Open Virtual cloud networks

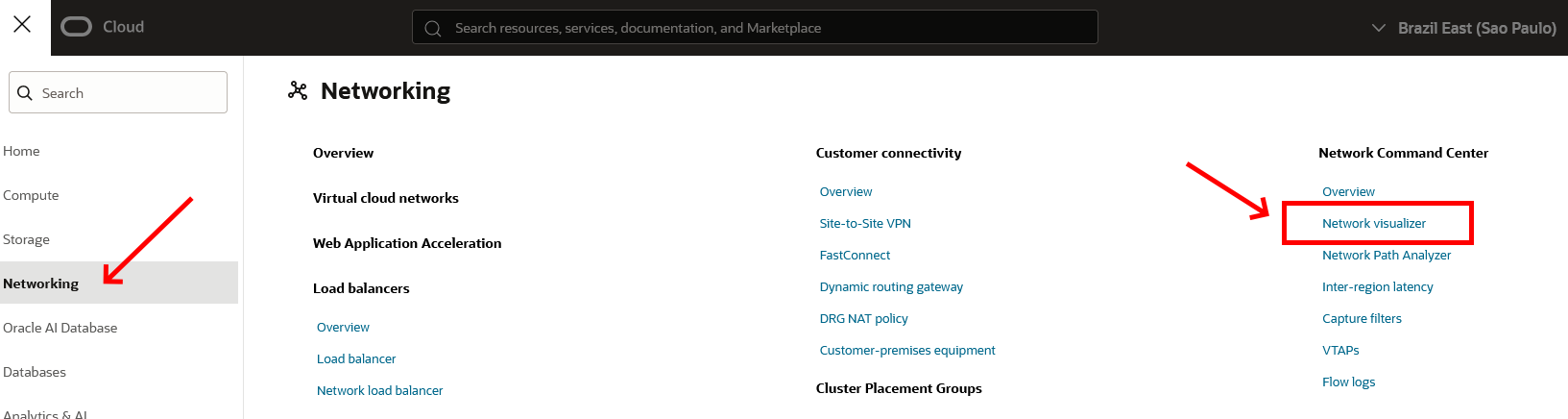386,198
